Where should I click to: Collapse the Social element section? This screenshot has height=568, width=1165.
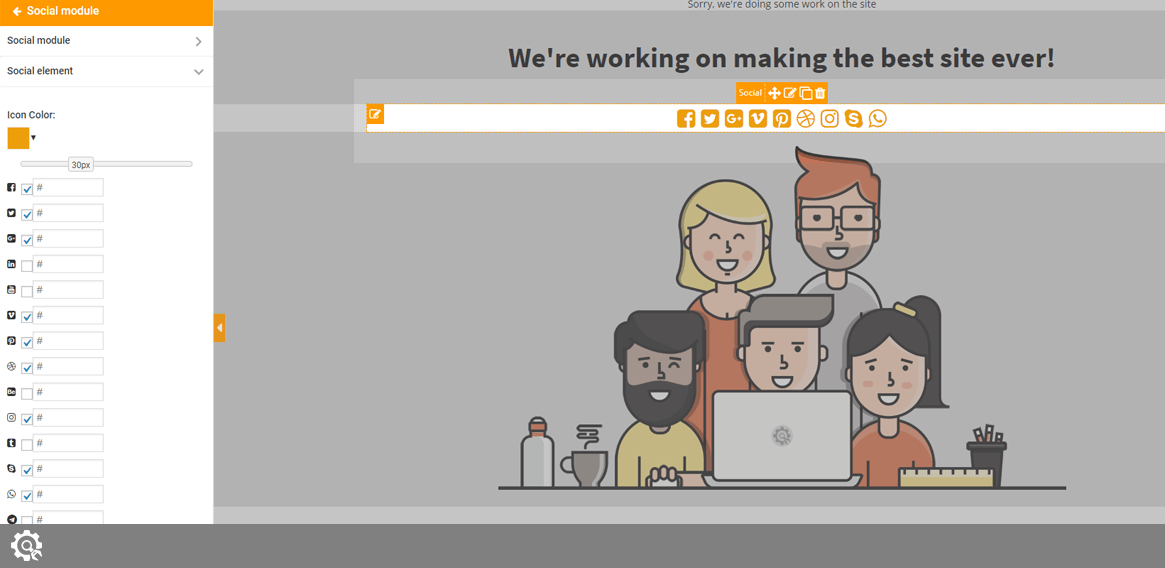pyautogui.click(x=106, y=71)
